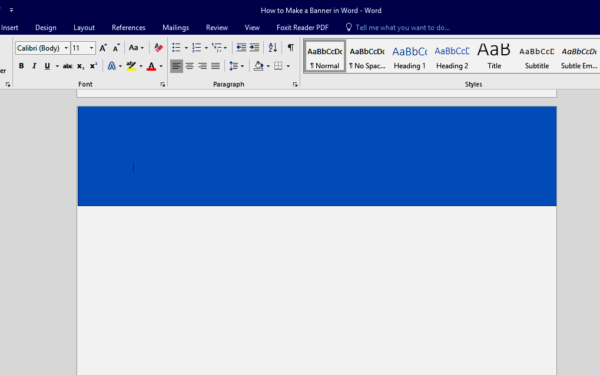600x375 pixels.
Task: Open the font size dropdown
Action: point(91,48)
